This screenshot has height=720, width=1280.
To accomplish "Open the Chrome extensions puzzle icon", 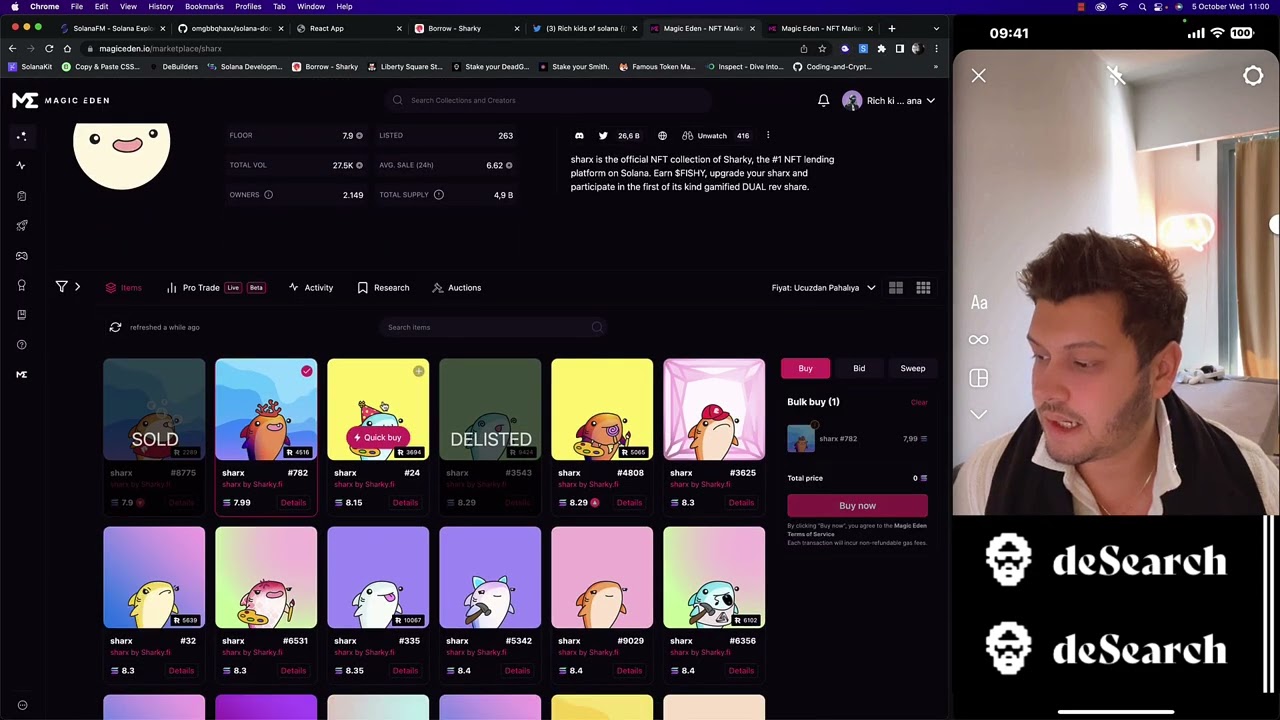I will (x=881, y=48).
